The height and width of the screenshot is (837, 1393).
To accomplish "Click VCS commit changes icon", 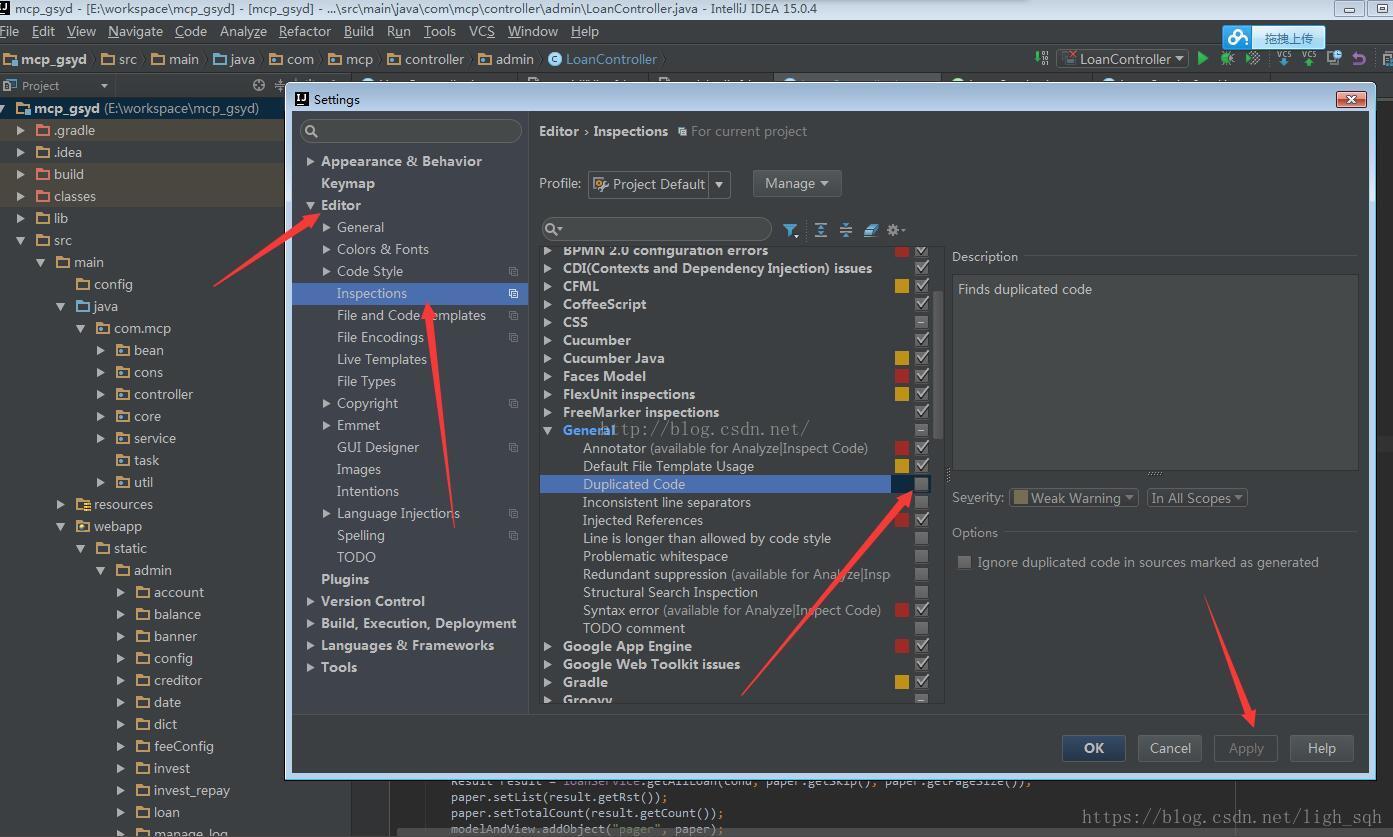I will click(1309, 58).
